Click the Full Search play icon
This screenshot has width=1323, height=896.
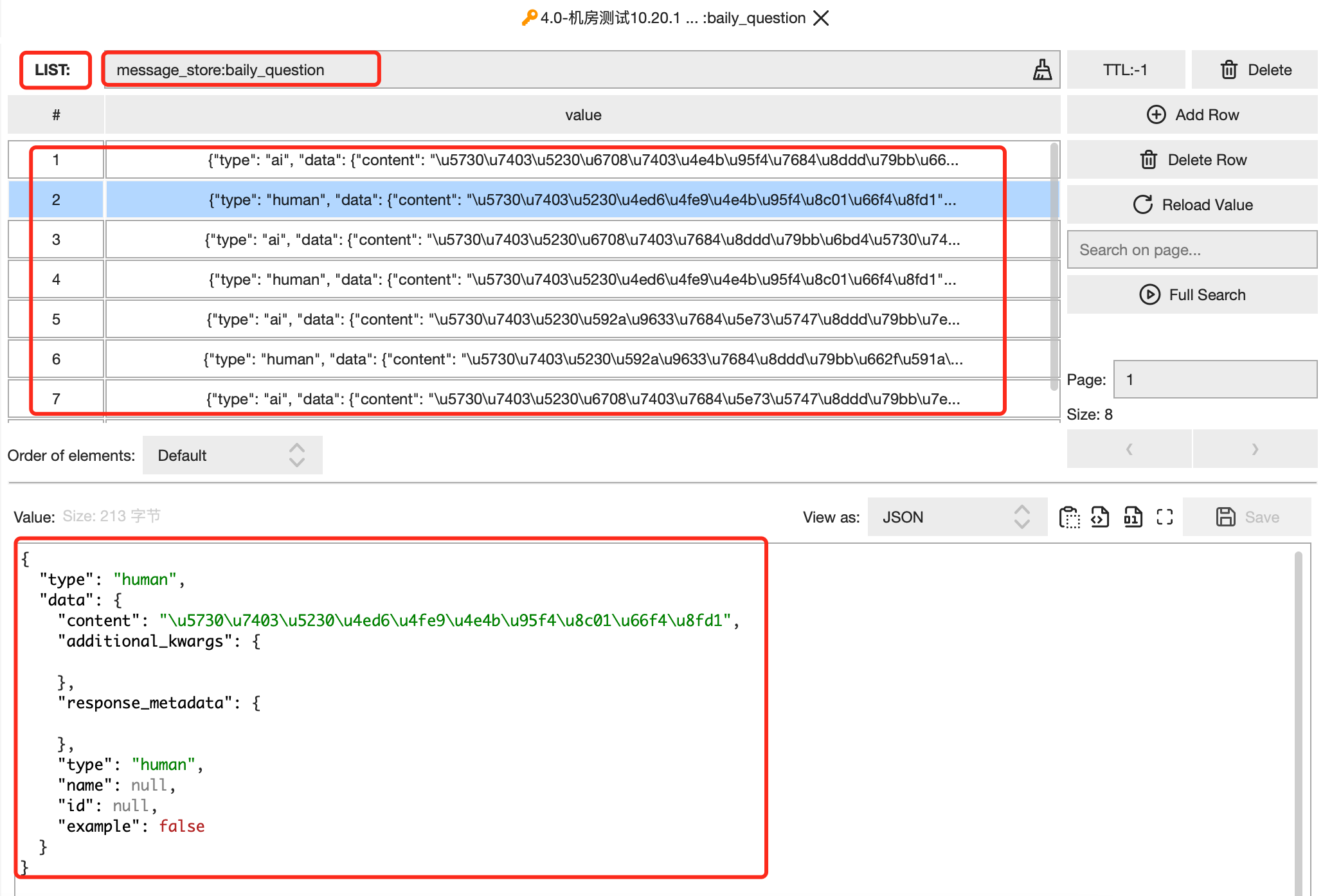(1151, 294)
